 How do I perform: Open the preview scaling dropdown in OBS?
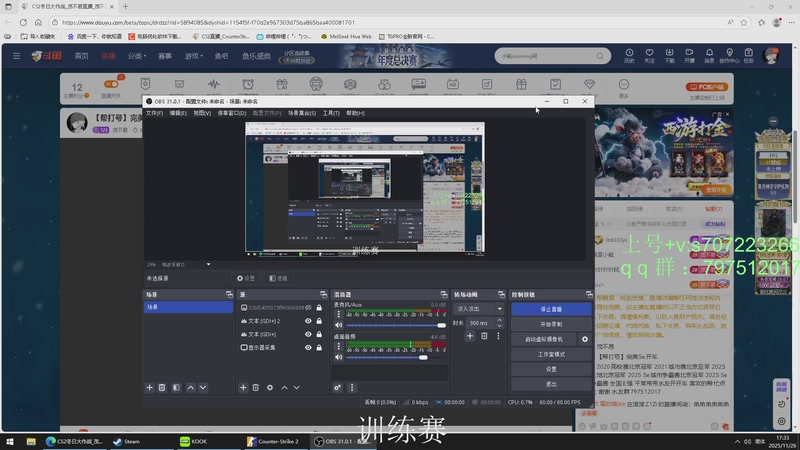[x=208, y=264]
